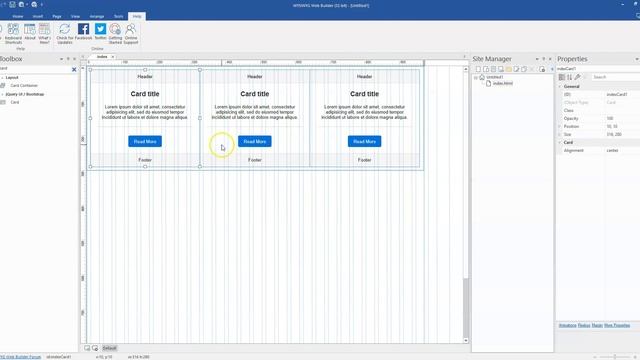Screen dimensions: 640x360
Task: Click the Site Manager yellow folder icon
Action: [x=509, y=69]
